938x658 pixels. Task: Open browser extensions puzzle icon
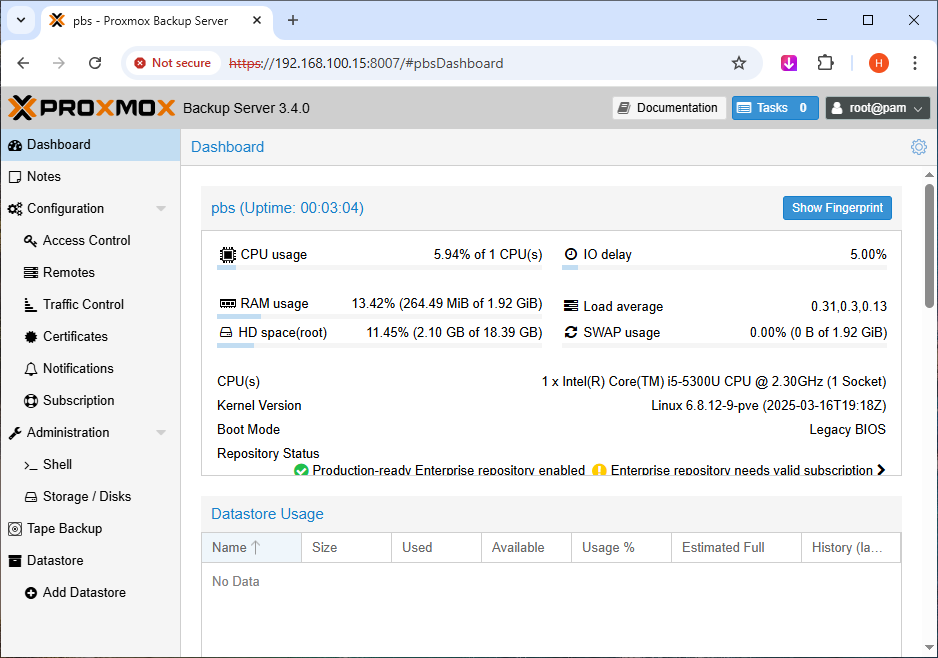[825, 63]
